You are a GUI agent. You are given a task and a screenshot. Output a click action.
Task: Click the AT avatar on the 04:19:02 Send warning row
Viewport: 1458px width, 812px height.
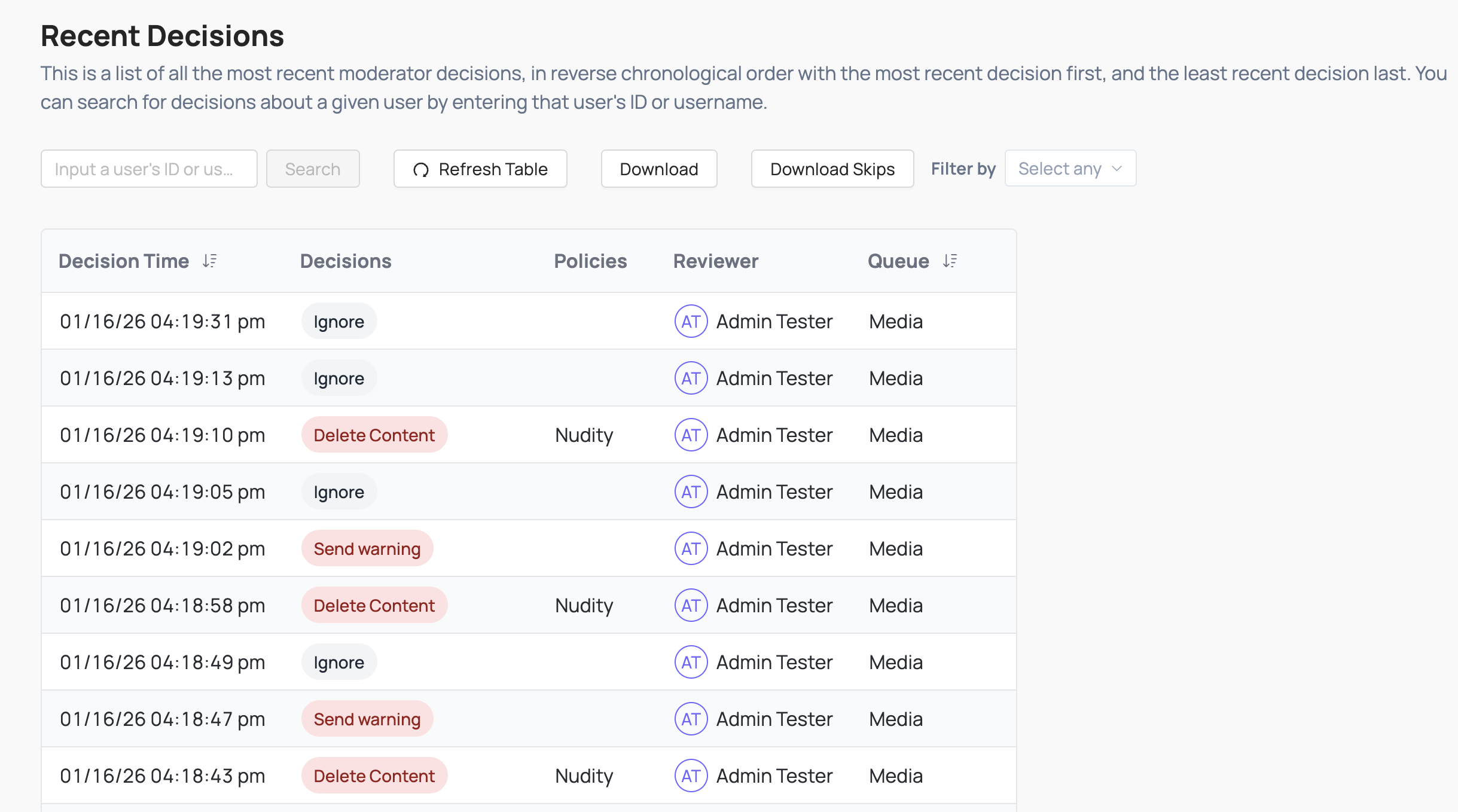(x=691, y=548)
